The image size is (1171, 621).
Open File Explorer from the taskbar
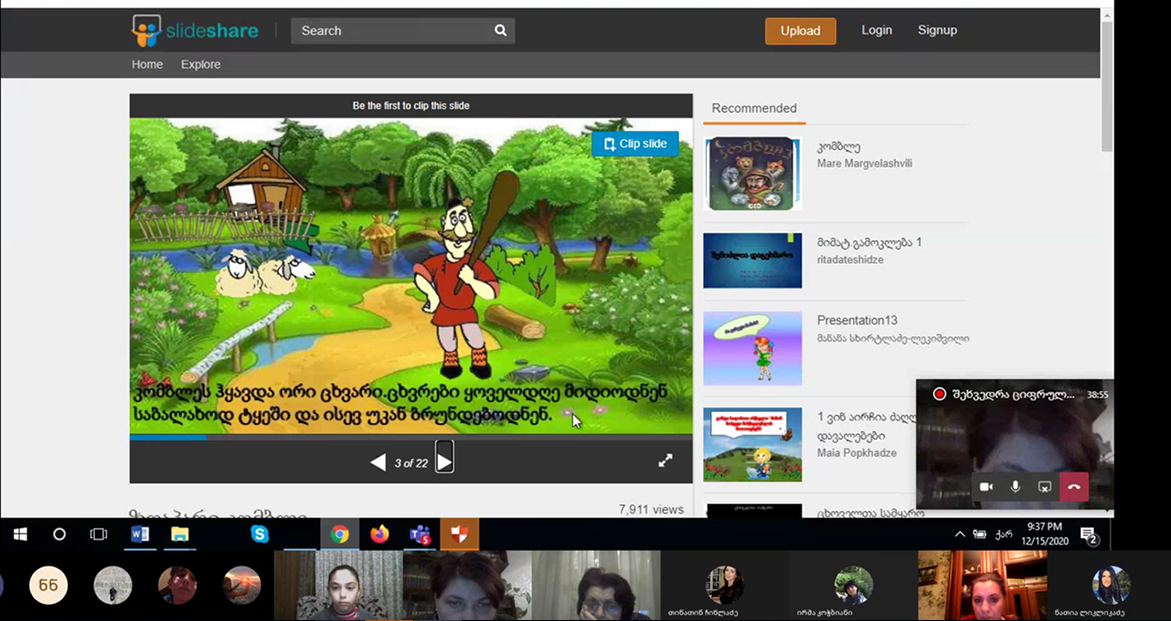click(179, 534)
